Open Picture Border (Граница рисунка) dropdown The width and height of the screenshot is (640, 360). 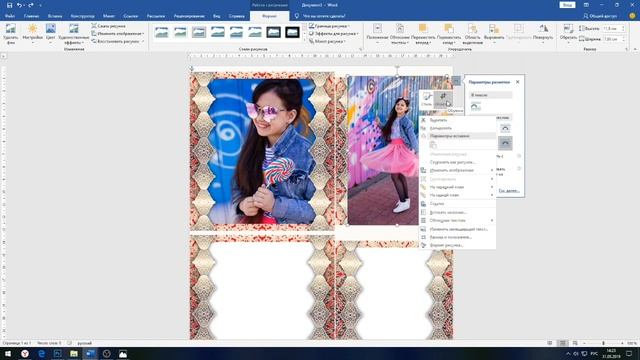329,26
